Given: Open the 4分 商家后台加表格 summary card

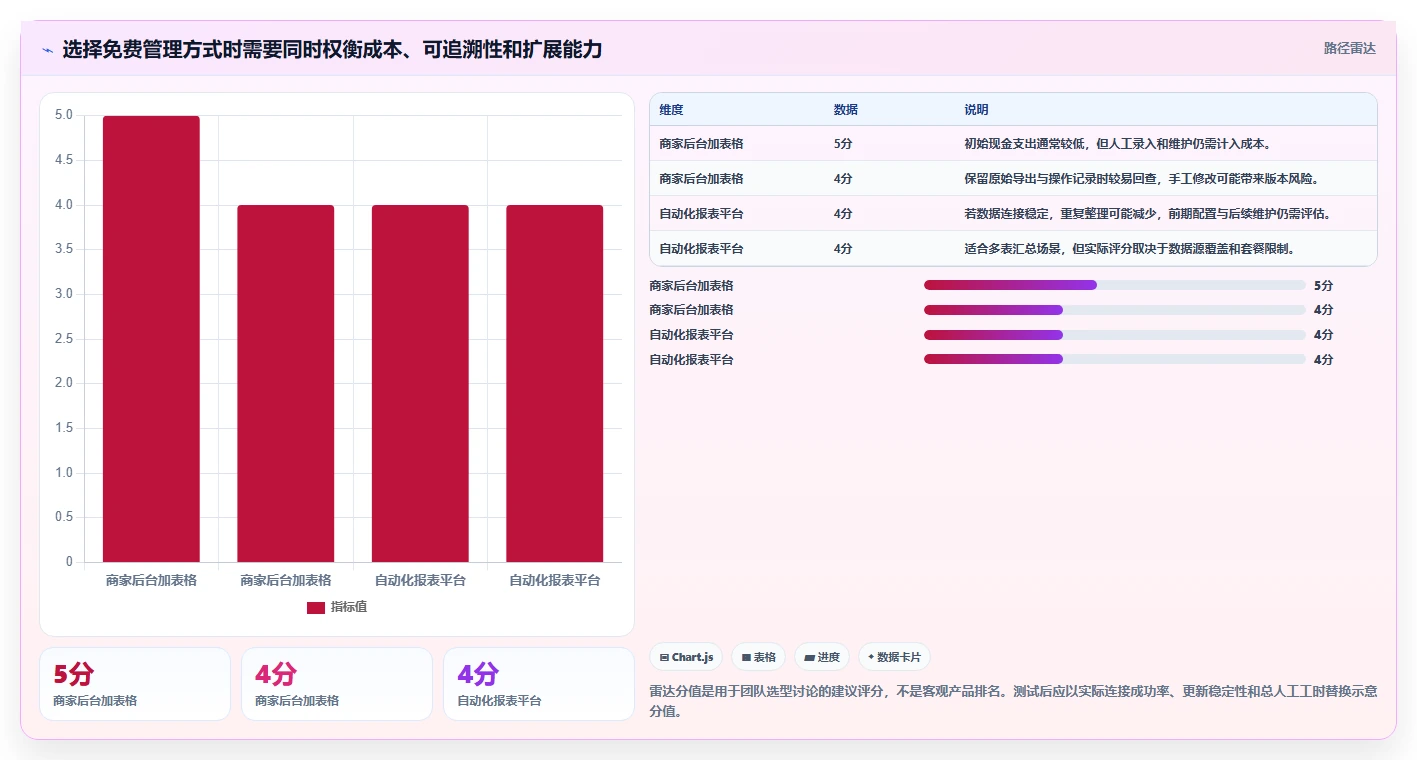Looking at the screenshot, I should [337, 684].
